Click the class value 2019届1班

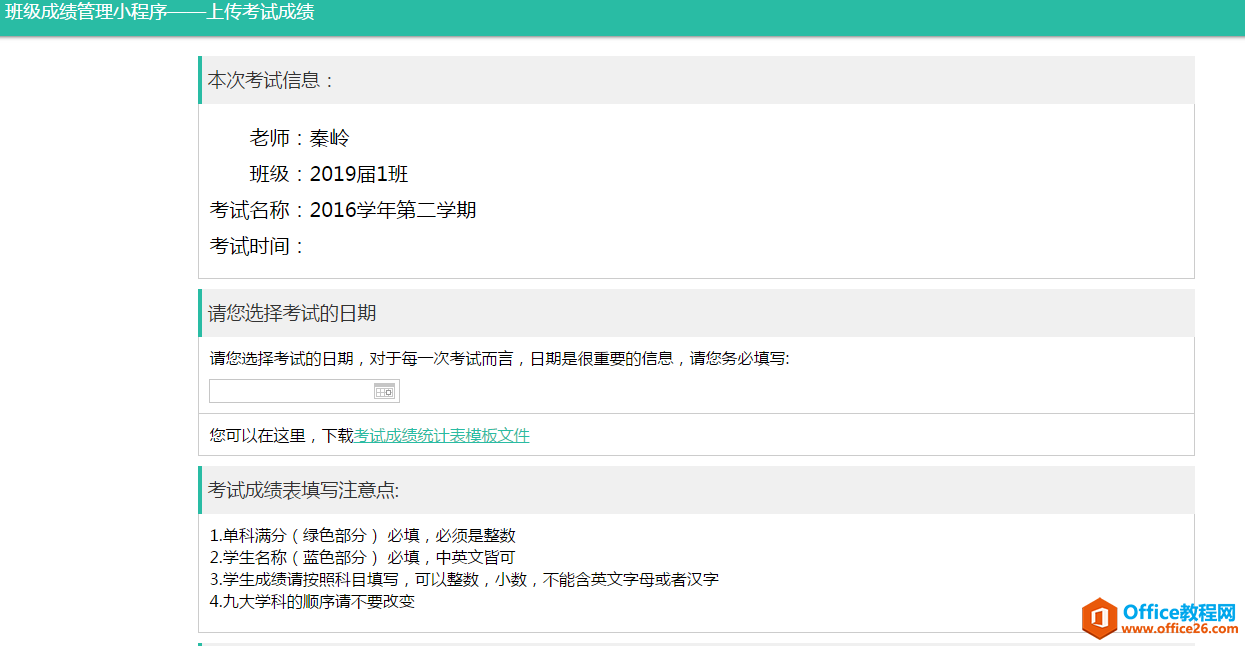coord(359,175)
